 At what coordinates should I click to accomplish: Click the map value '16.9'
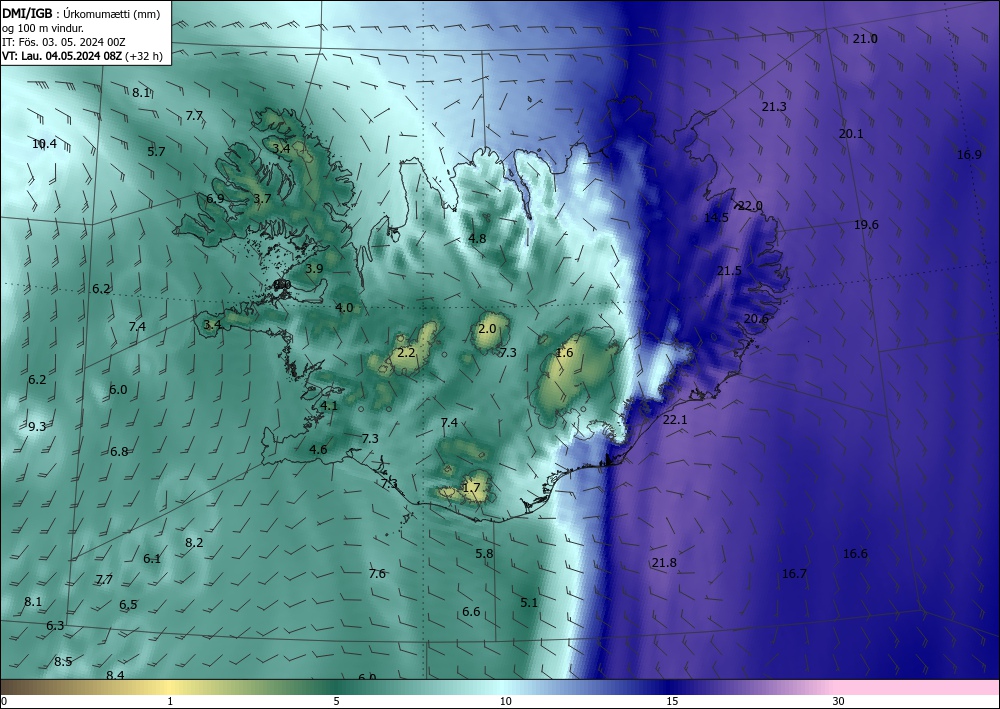pyautogui.click(x=969, y=154)
